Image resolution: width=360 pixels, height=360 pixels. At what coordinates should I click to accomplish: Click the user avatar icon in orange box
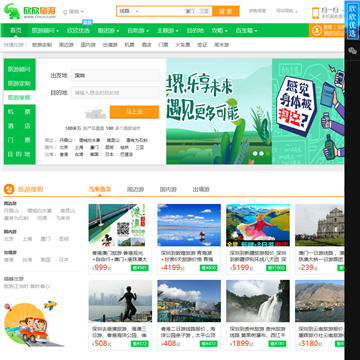(x=317, y=31)
